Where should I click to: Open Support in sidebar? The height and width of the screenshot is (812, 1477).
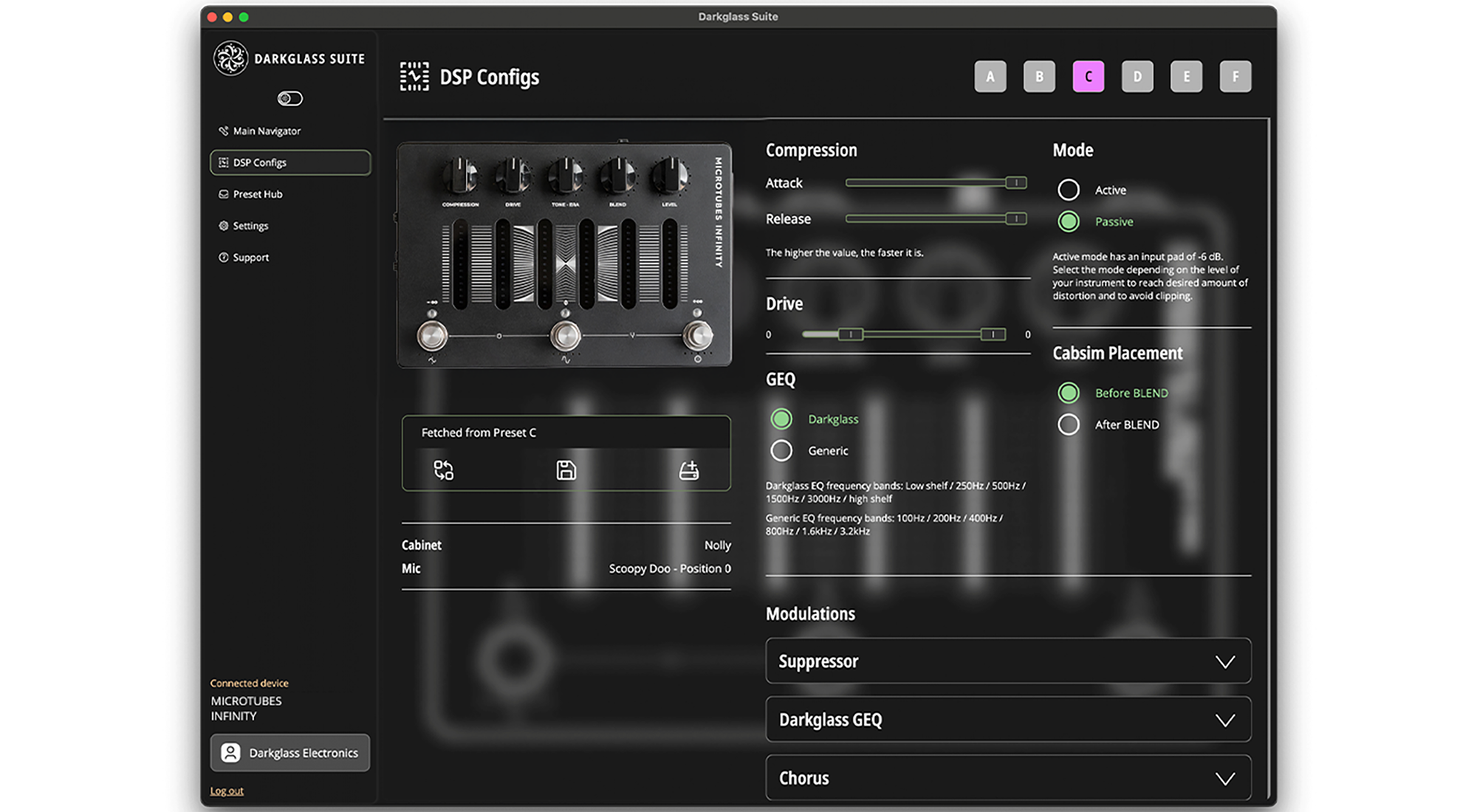290,258
